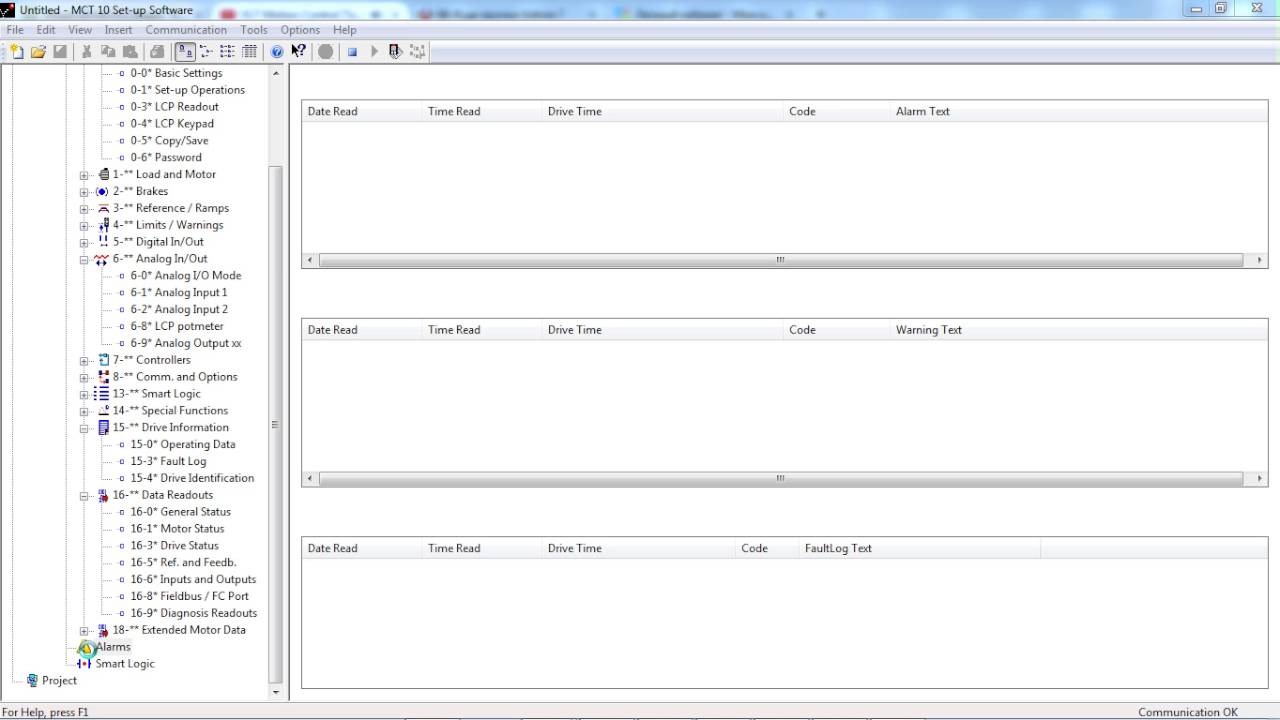Select Large Icons view in toolbar

click(185, 52)
